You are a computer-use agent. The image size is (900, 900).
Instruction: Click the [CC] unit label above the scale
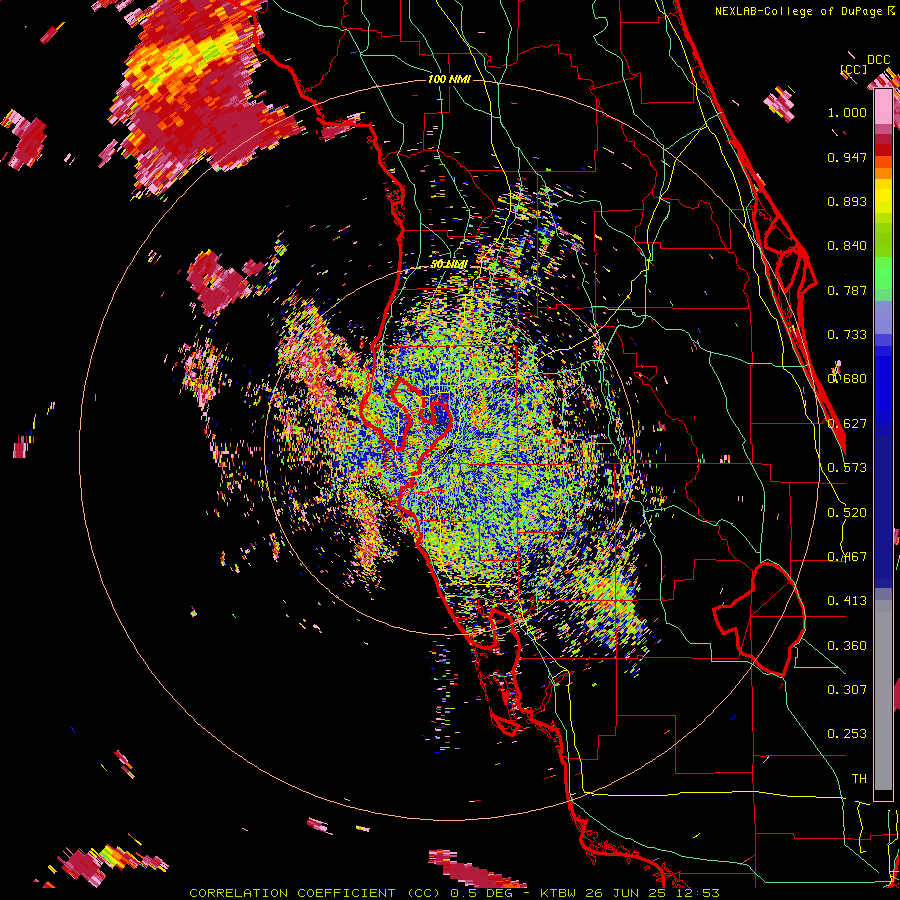click(x=854, y=69)
